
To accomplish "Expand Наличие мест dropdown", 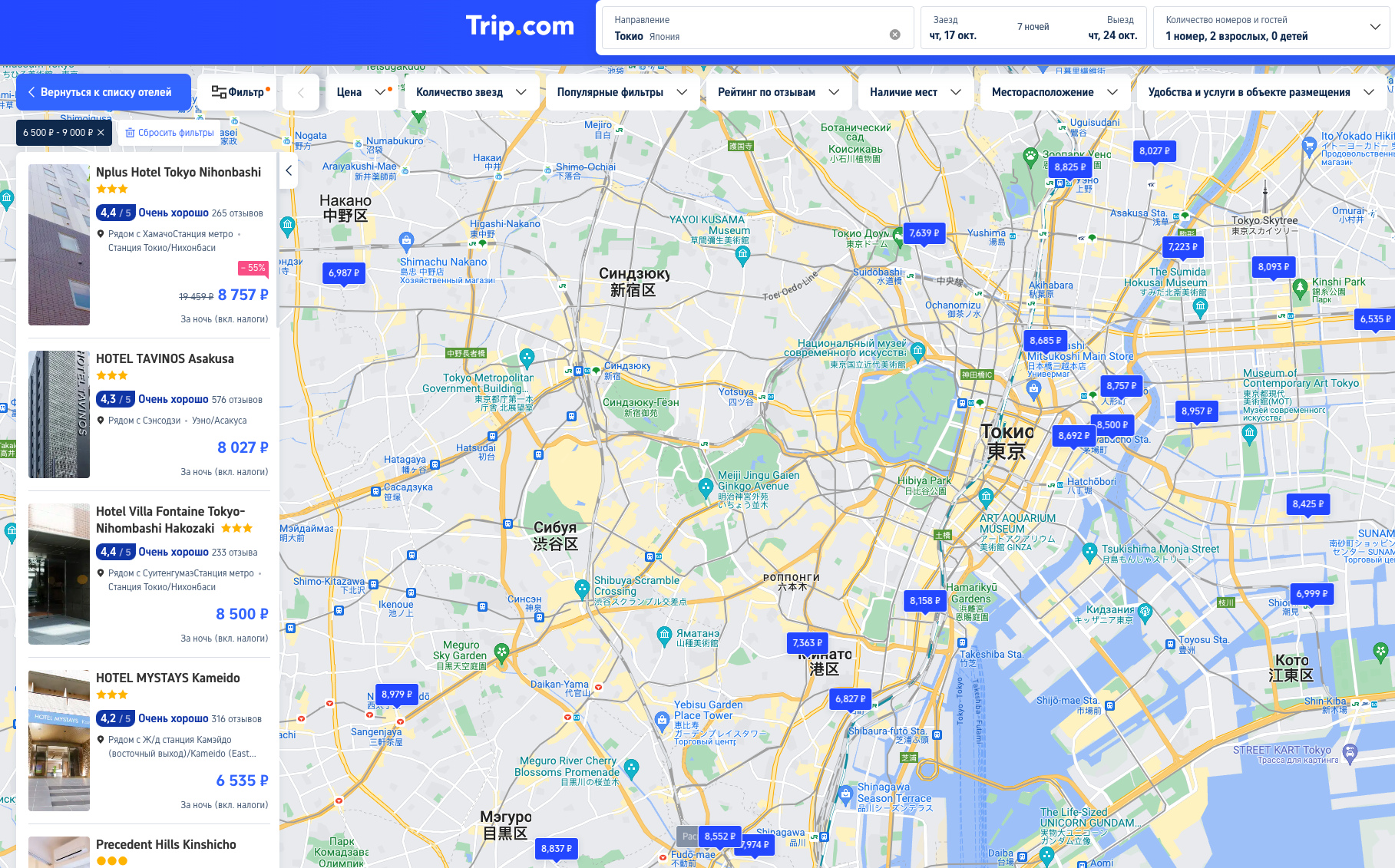I will click(915, 92).
